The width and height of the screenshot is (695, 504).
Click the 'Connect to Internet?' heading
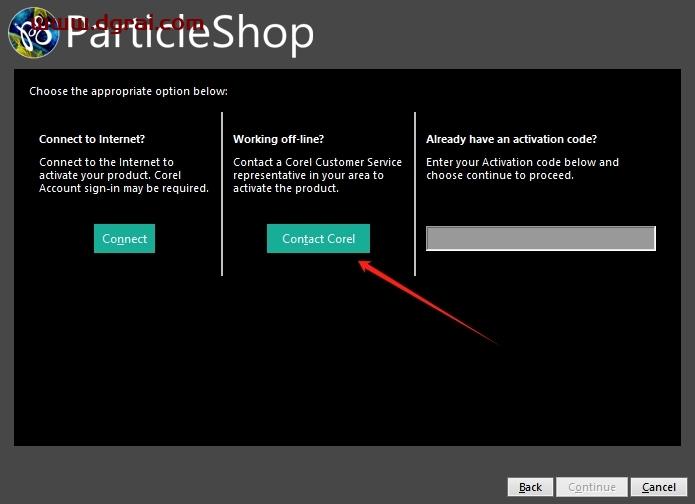click(92, 139)
